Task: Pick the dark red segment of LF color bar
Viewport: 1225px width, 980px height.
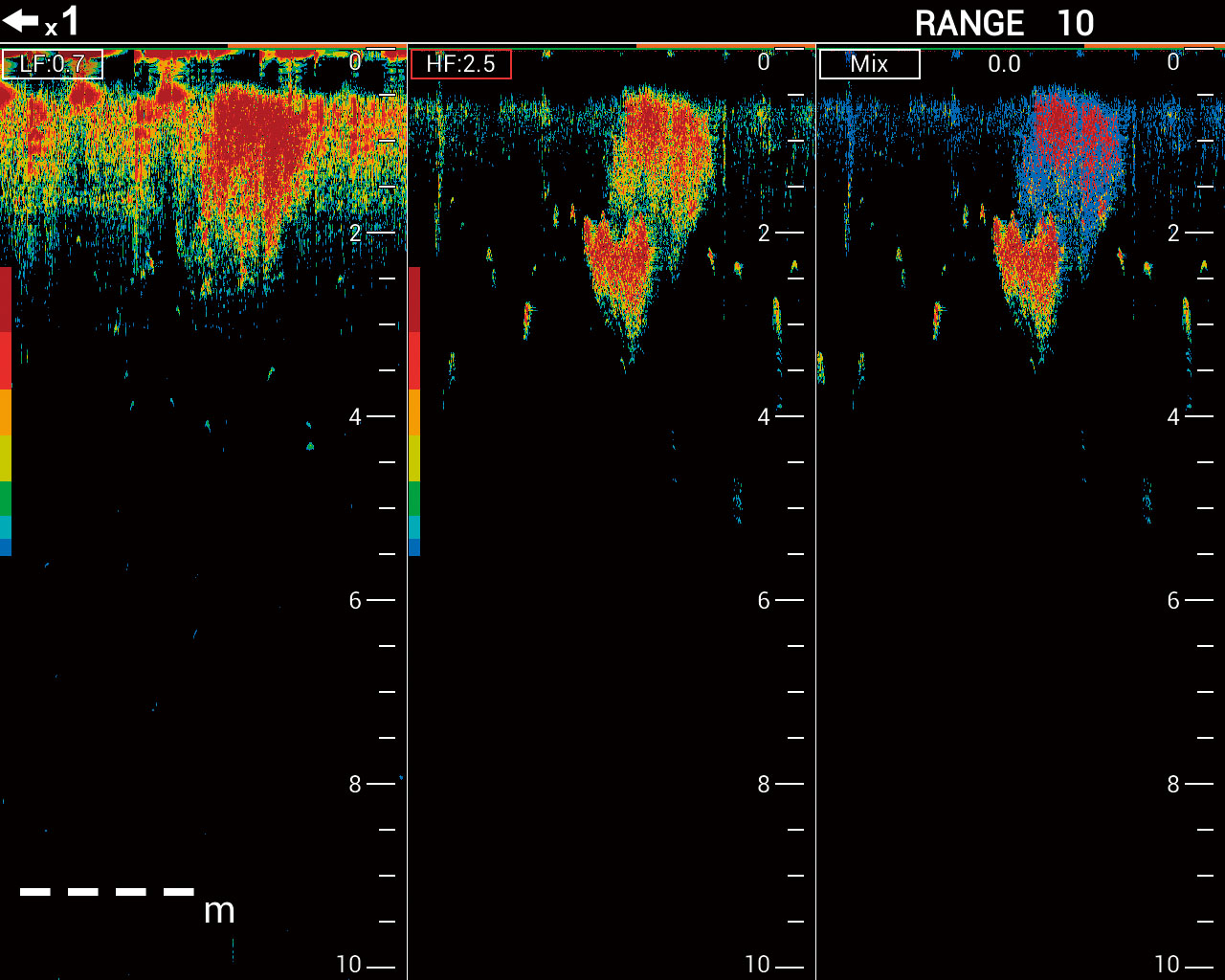Action: (6, 299)
